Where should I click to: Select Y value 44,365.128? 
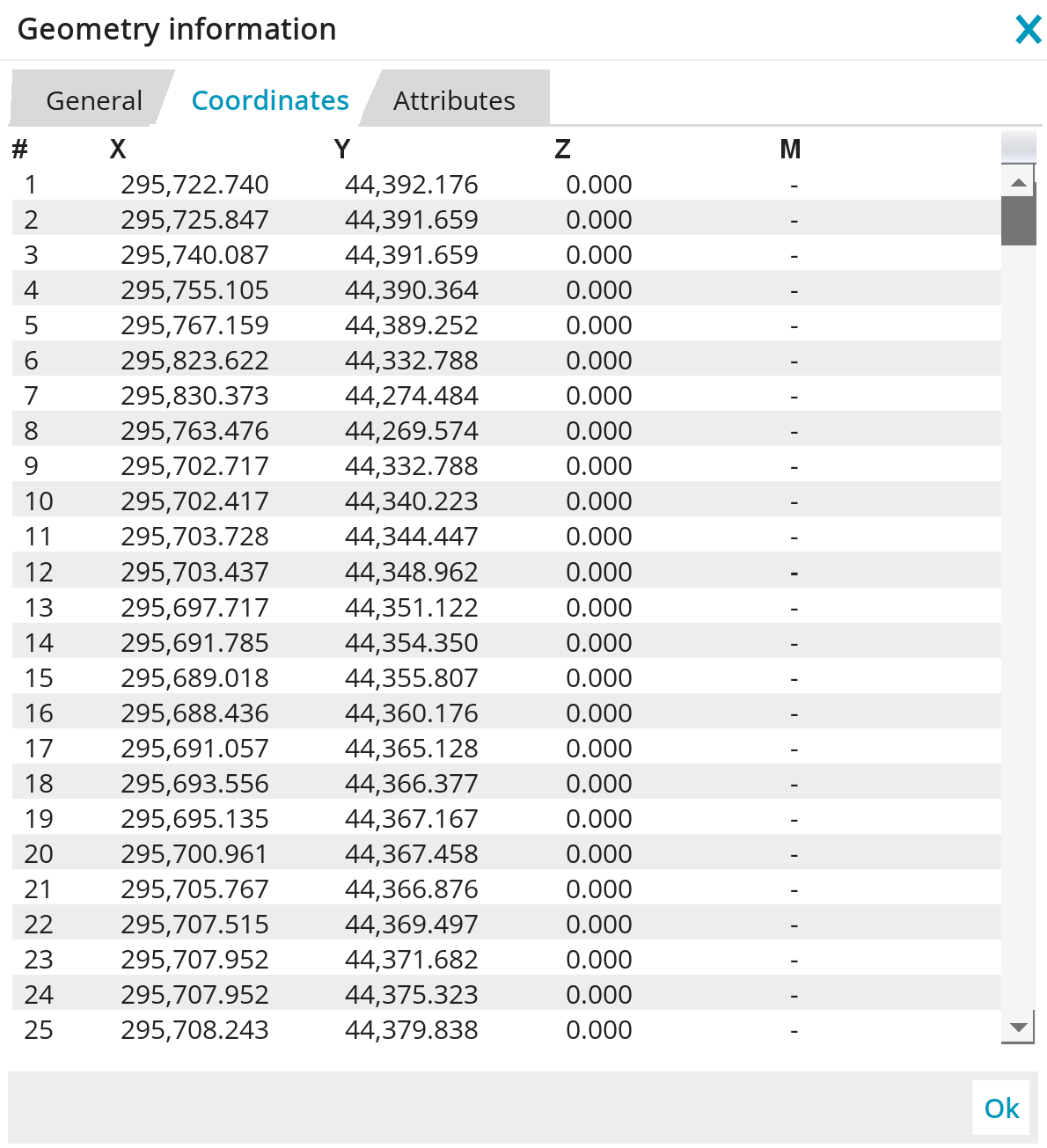click(x=411, y=749)
